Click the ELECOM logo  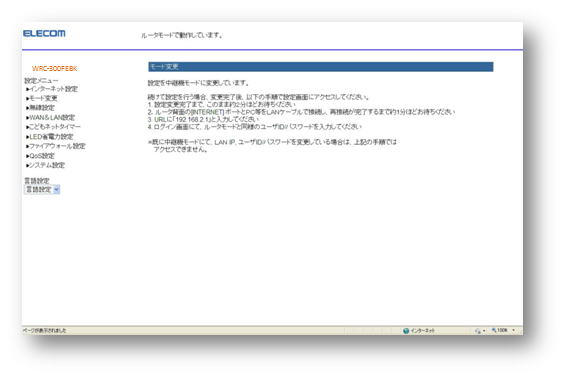click(44, 34)
